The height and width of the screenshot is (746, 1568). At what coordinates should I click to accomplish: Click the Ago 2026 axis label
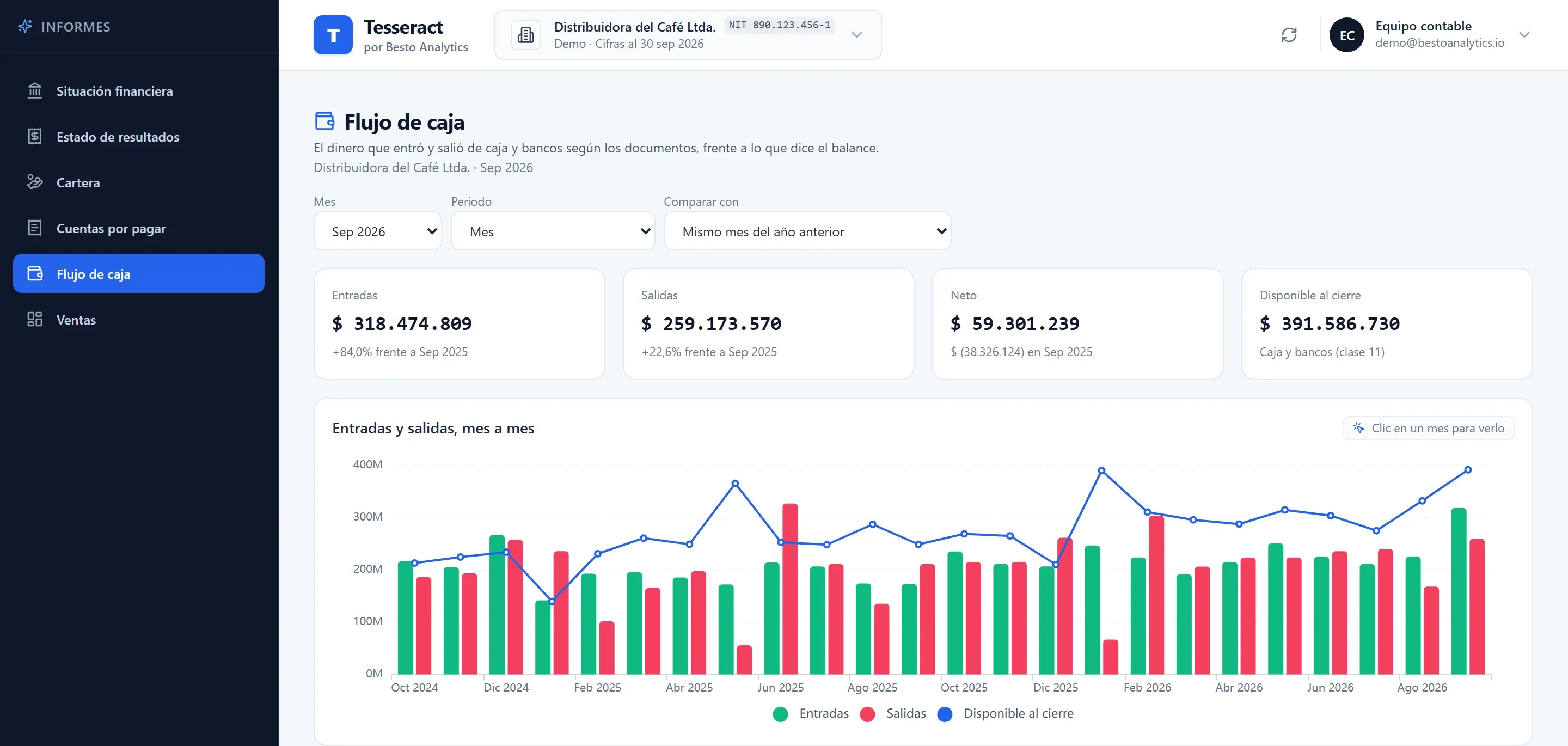[1422, 687]
